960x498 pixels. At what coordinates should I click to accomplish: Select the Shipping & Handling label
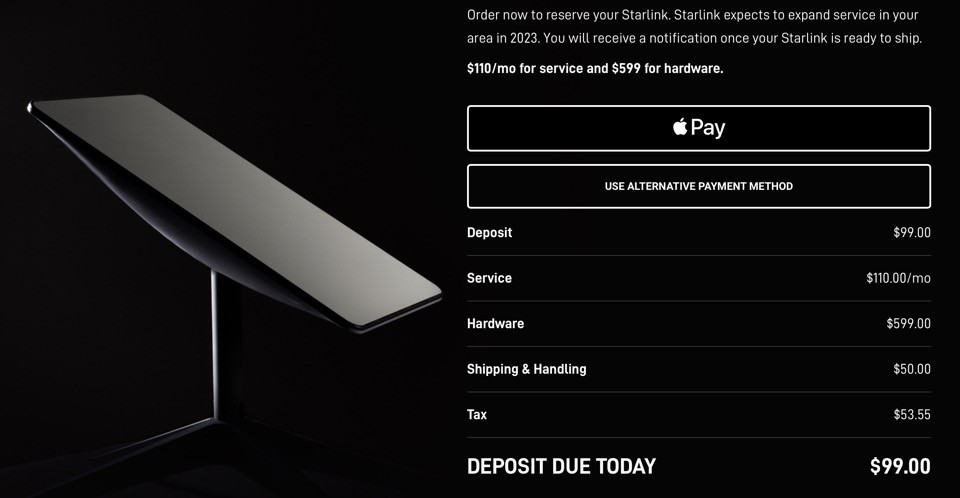(x=526, y=369)
